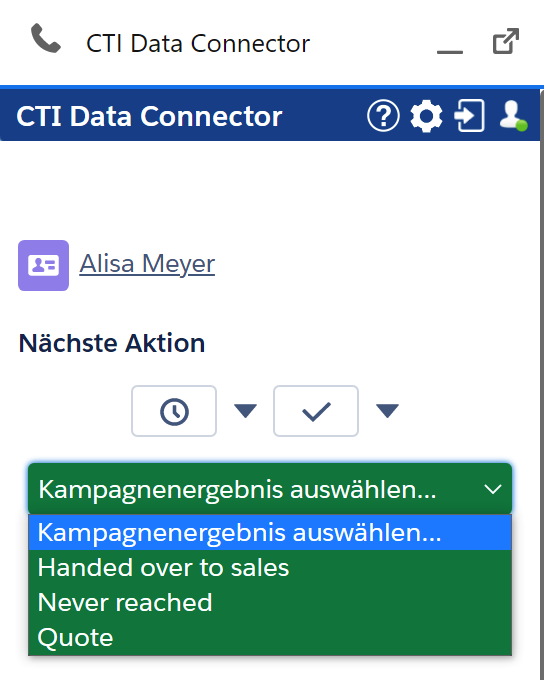Open the help question mark icon
544x680 pixels.
click(x=383, y=116)
